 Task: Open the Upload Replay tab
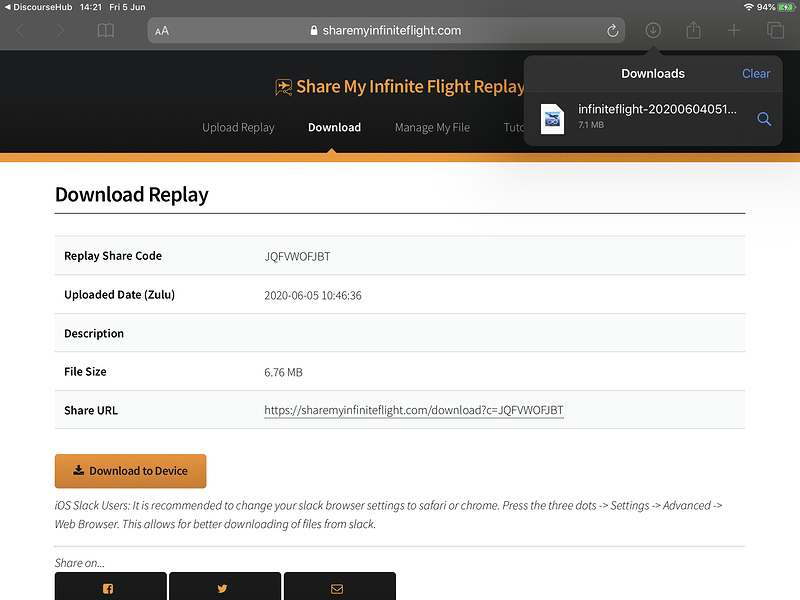238,128
